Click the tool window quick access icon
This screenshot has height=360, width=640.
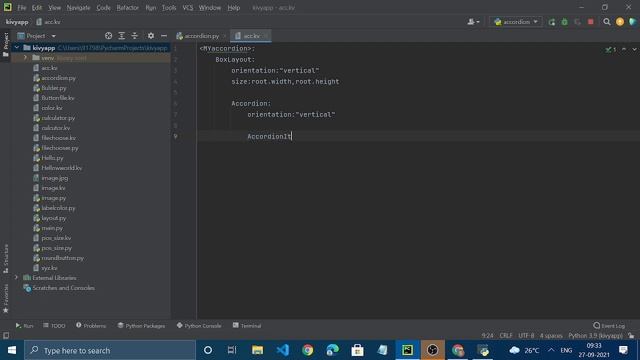(x=6, y=336)
